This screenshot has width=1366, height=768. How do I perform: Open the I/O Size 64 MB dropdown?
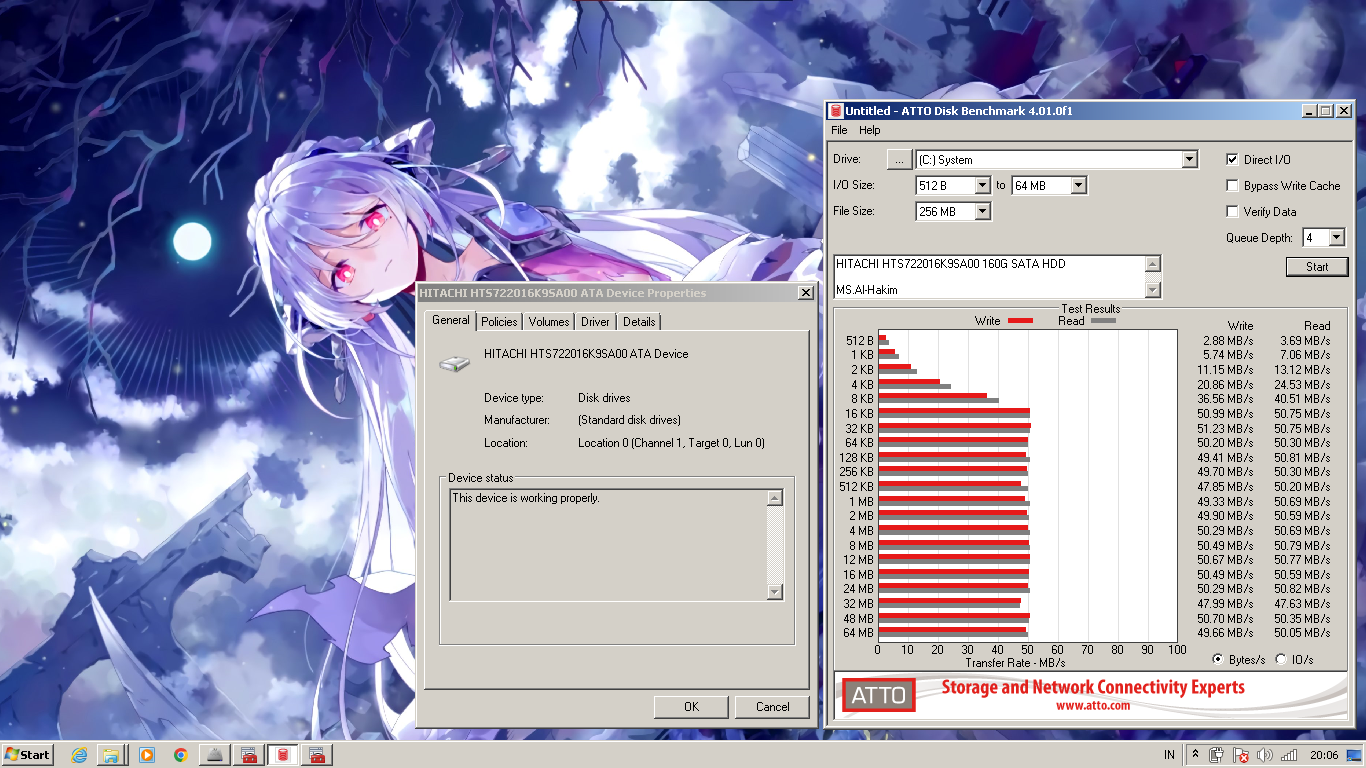click(1078, 185)
